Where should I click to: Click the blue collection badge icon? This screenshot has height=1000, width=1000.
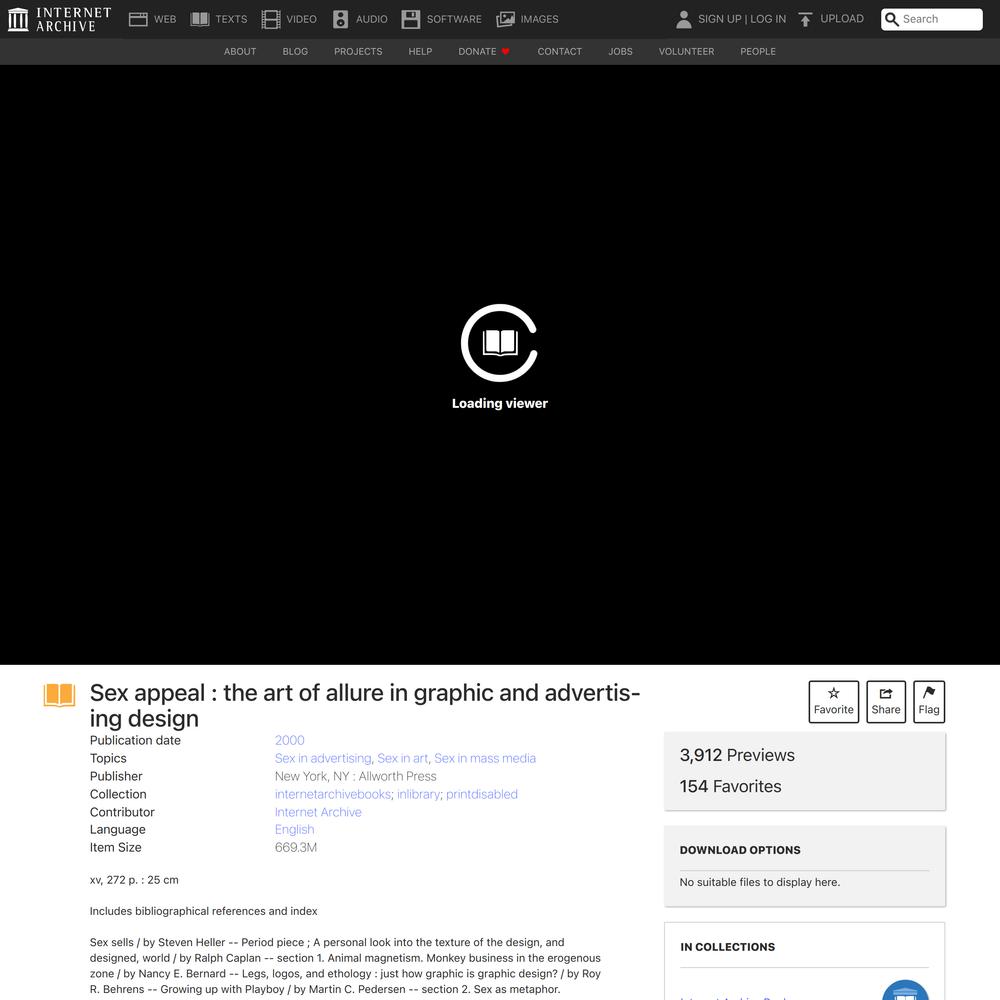click(x=905, y=990)
